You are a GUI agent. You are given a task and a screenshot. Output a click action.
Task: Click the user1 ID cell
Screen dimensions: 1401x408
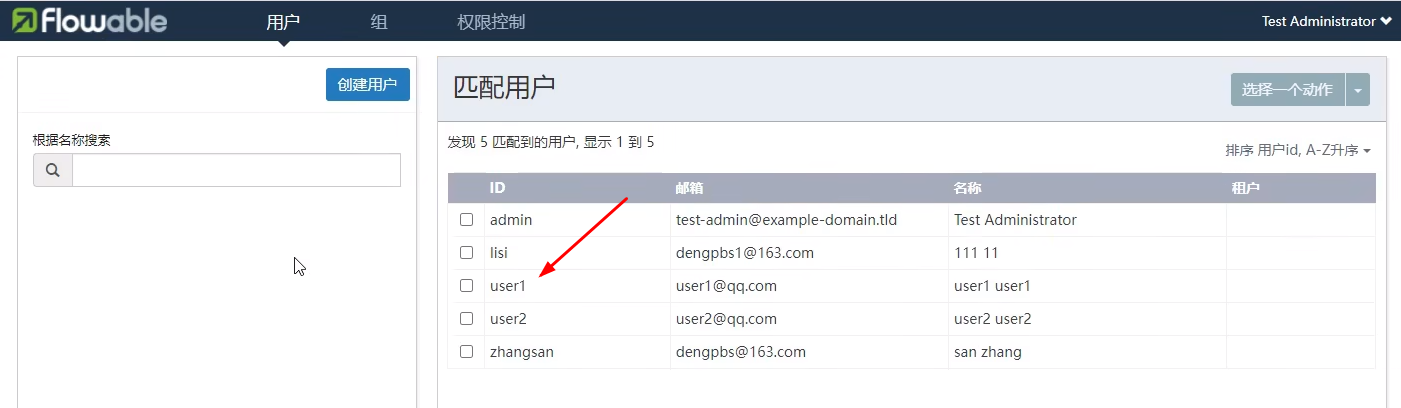pos(508,286)
